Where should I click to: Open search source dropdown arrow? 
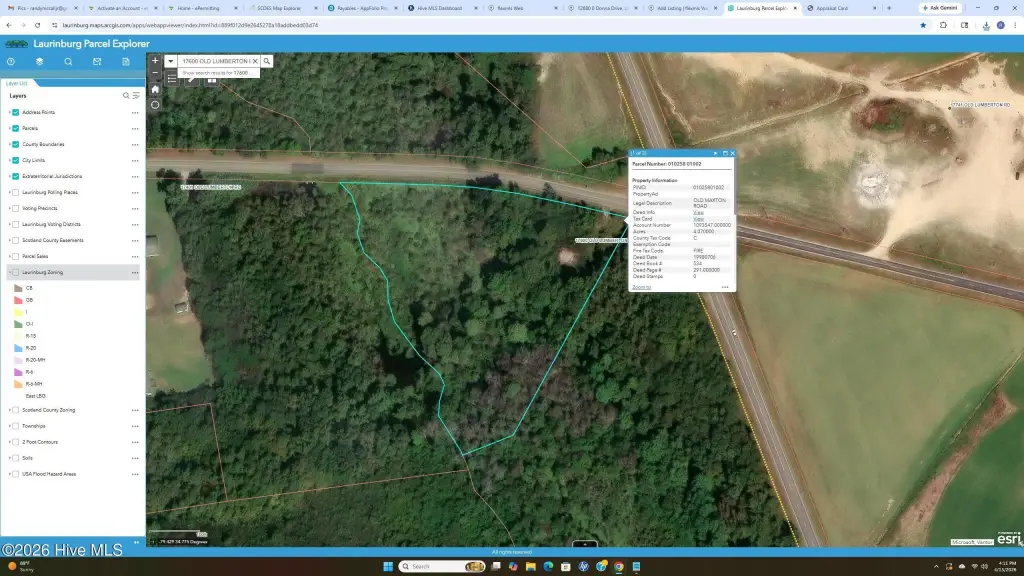tap(171, 61)
